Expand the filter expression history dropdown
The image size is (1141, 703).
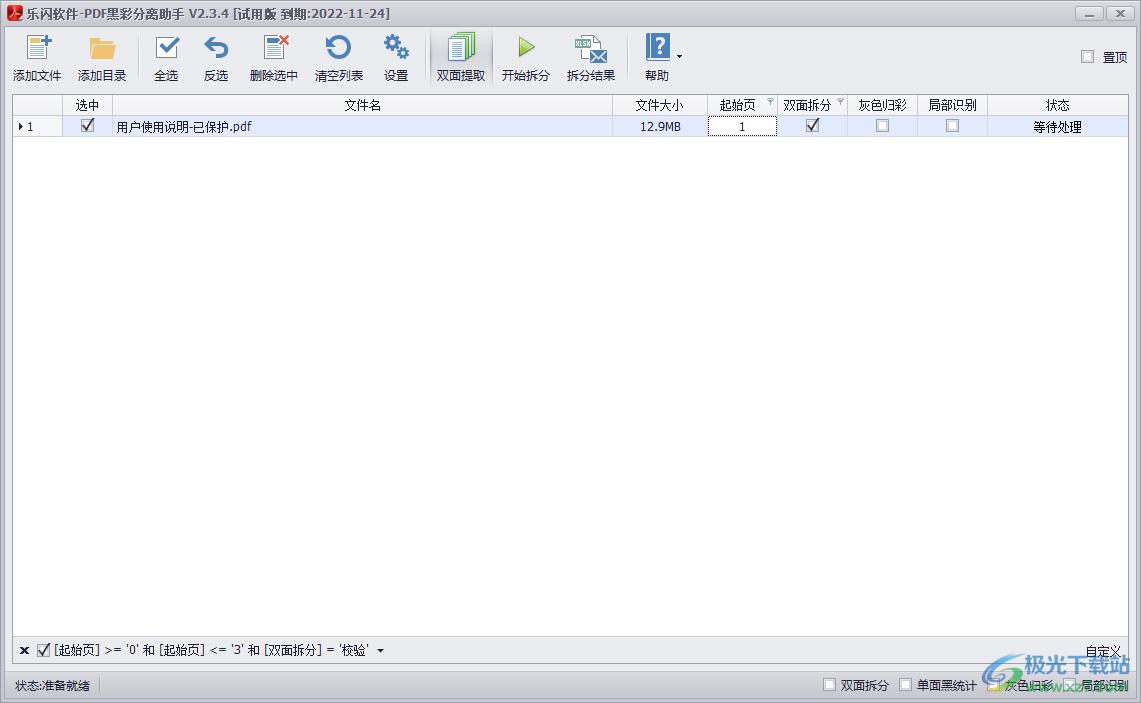pyautogui.click(x=381, y=651)
